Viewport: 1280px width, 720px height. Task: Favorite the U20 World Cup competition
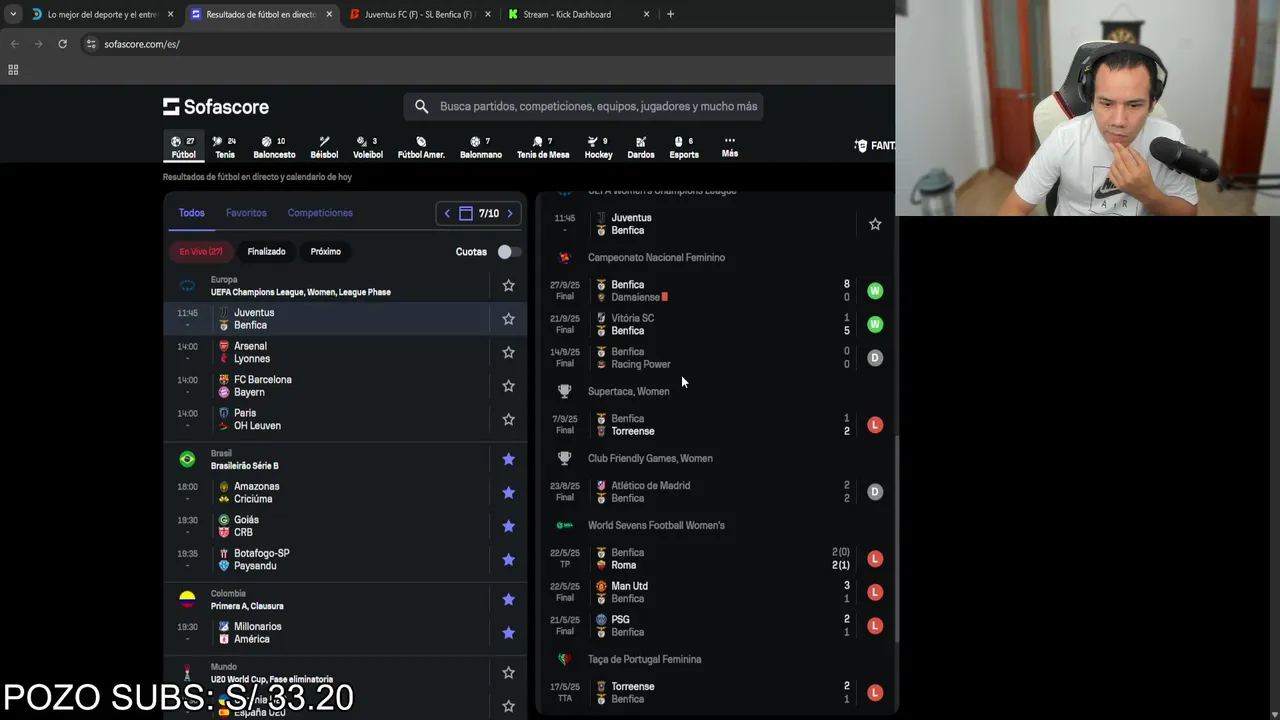click(x=508, y=673)
